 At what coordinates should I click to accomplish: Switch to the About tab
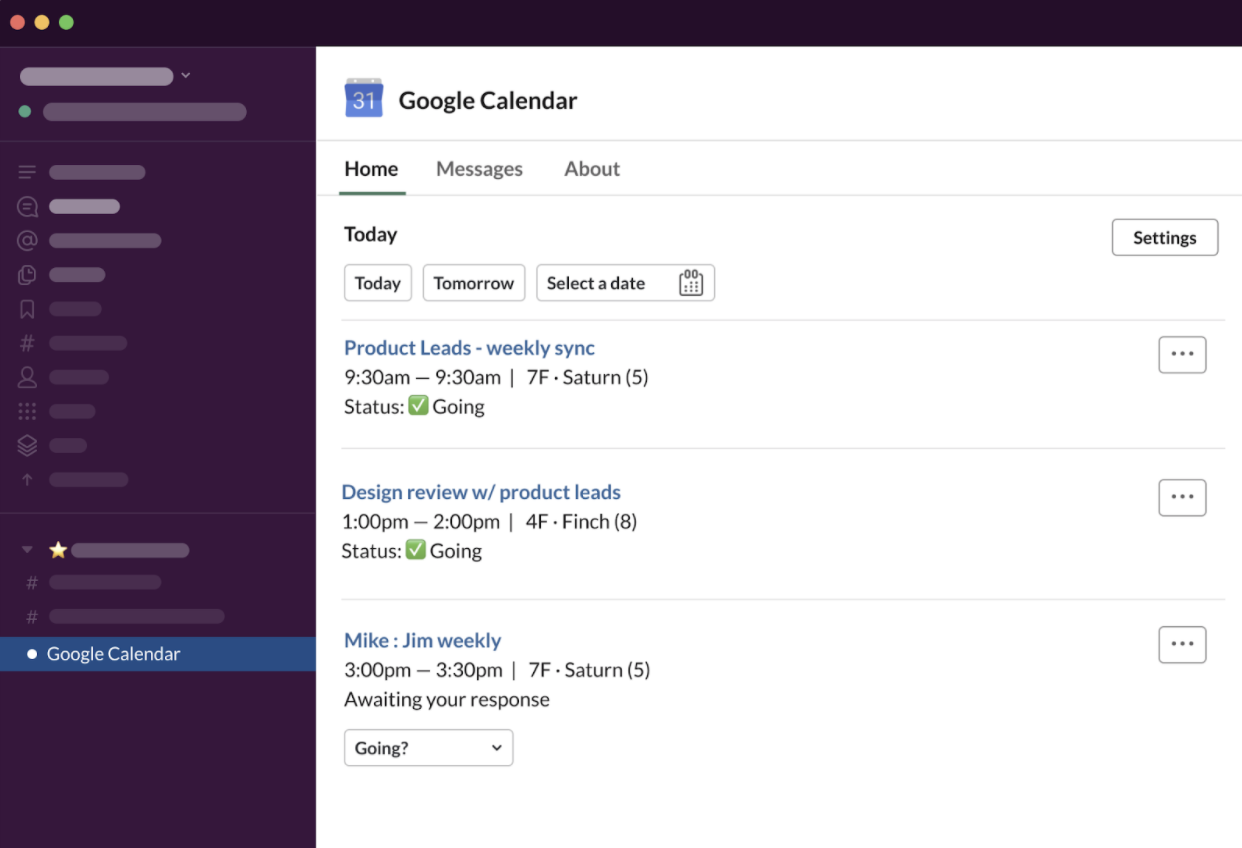[x=592, y=169]
